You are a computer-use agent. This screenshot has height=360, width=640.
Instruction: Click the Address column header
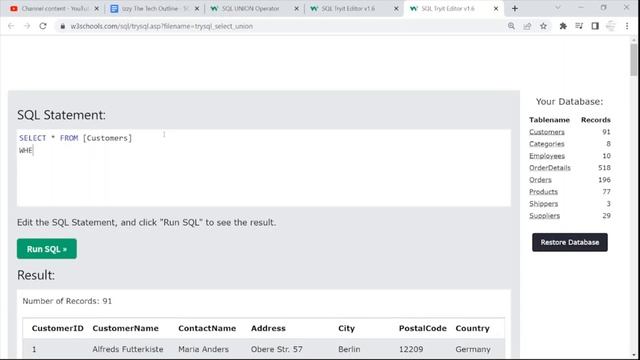[268, 329]
